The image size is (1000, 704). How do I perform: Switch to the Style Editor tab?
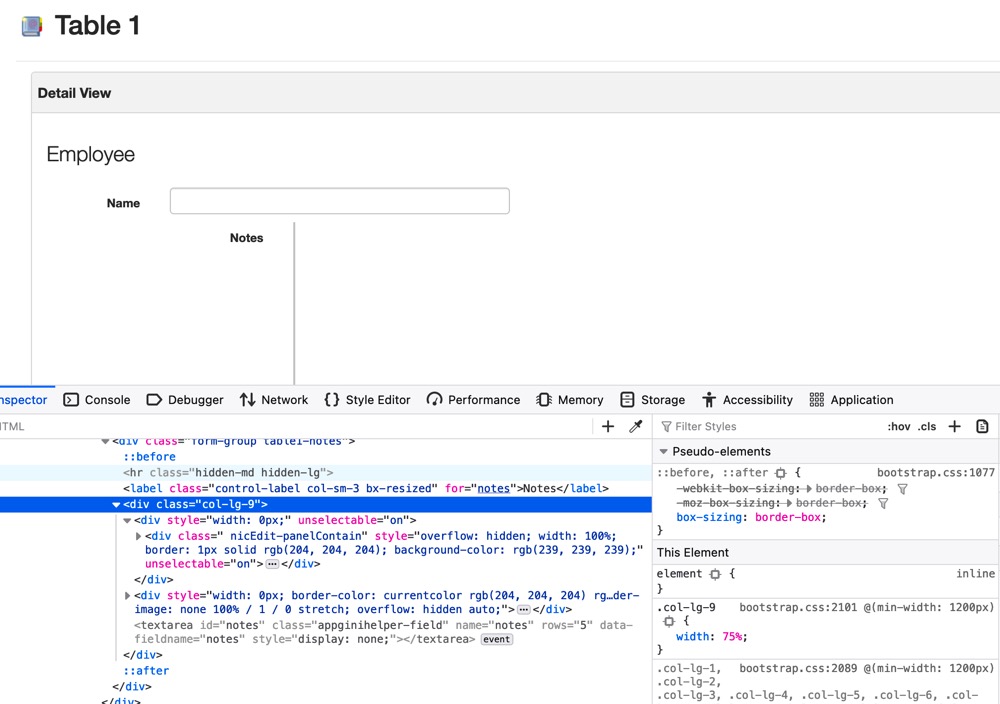pos(367,400)
